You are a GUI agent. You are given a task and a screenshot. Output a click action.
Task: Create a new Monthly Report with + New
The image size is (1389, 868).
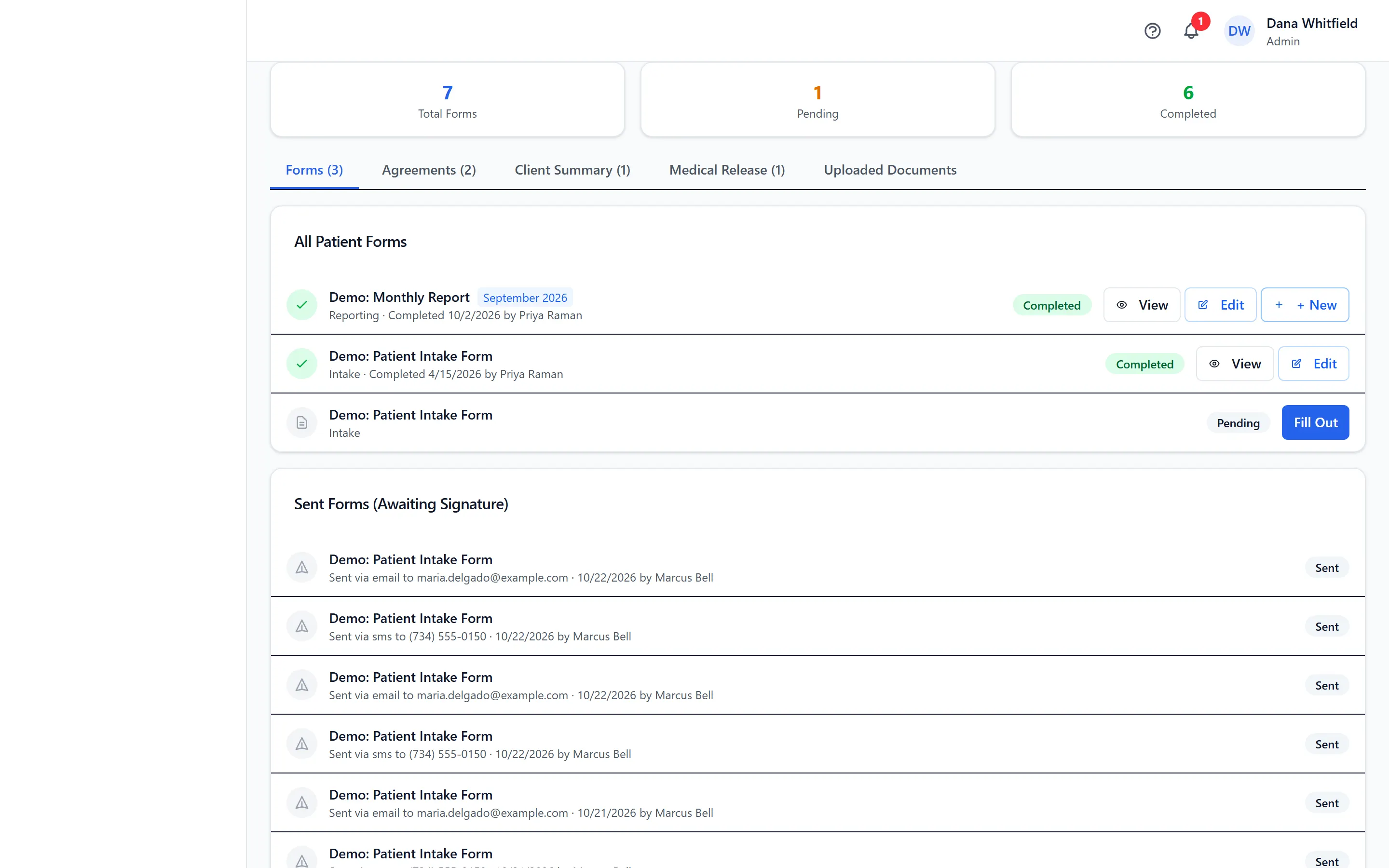[1305, 305]
